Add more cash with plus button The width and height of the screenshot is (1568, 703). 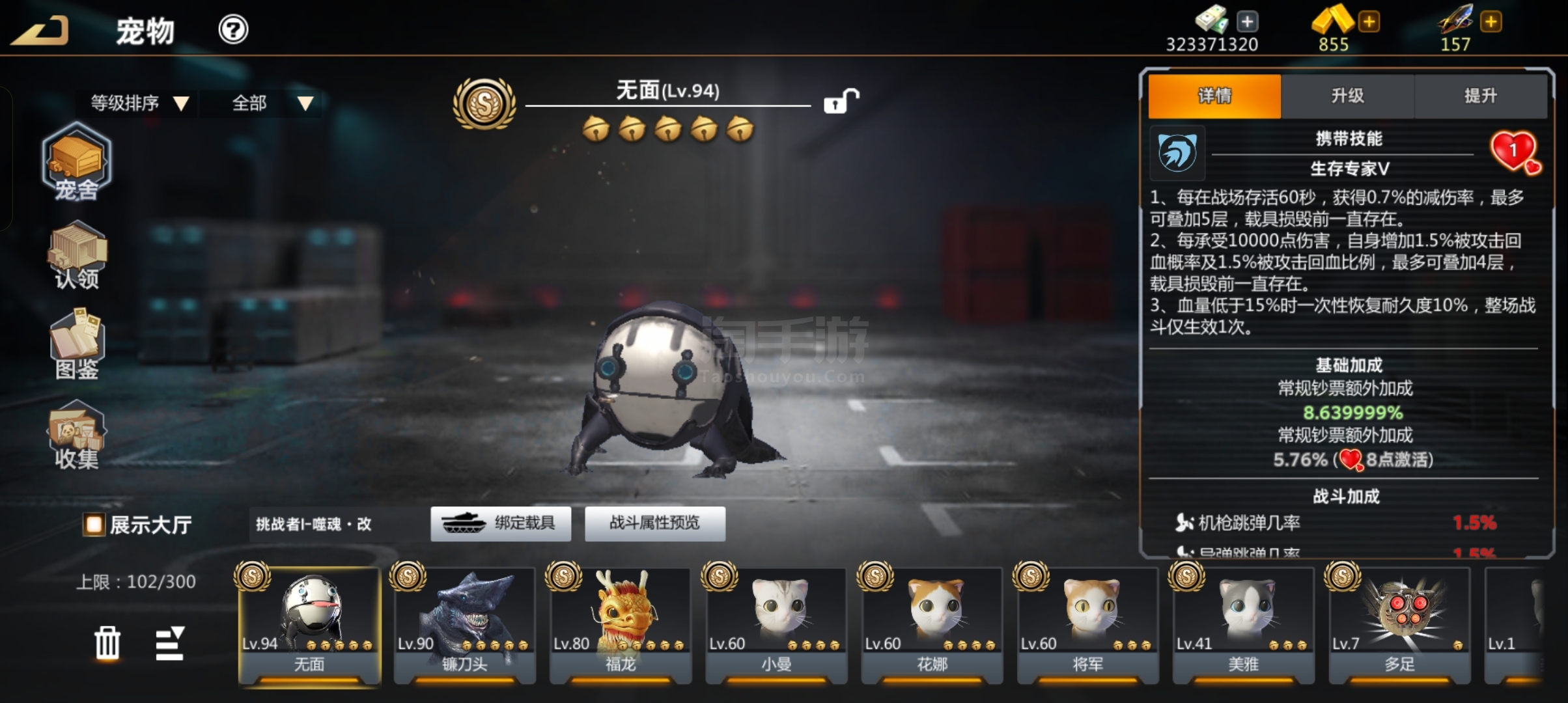pyautogui.click(x=1247, y=21)
